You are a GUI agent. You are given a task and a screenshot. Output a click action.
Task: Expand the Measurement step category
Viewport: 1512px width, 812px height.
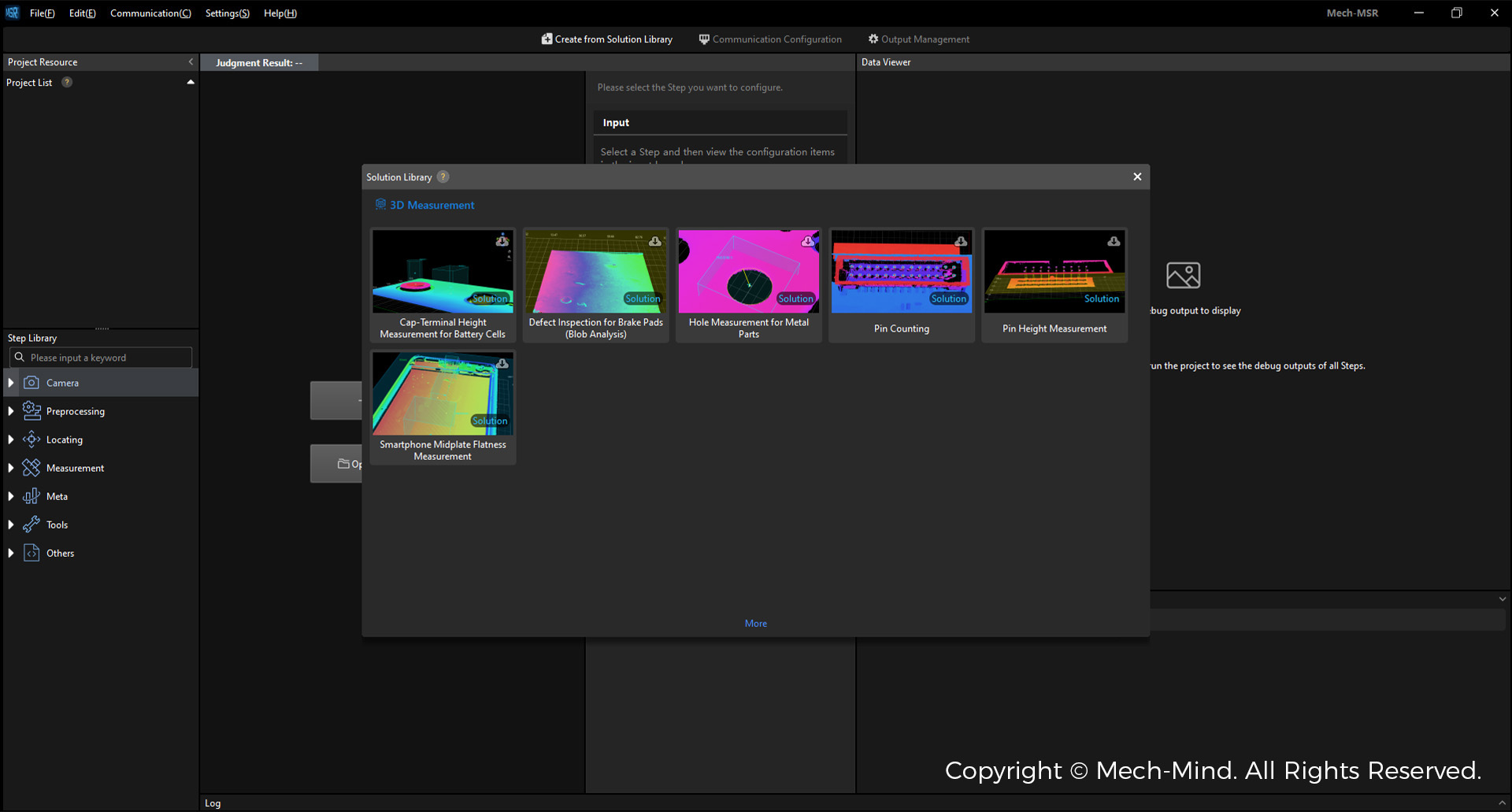click(x=11, y=468)
